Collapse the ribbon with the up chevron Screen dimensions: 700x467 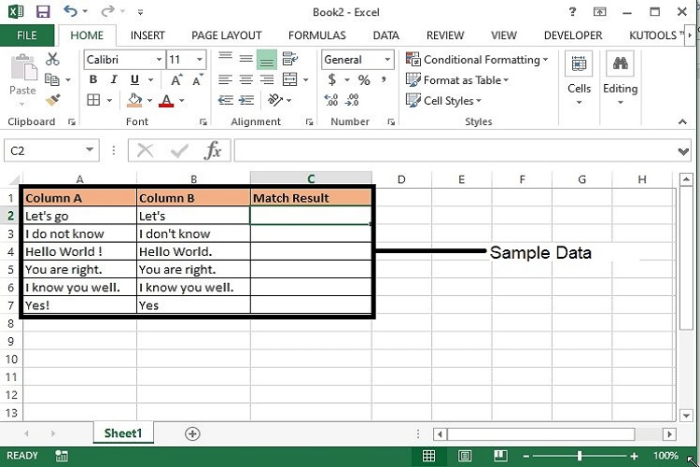(683, 121)
